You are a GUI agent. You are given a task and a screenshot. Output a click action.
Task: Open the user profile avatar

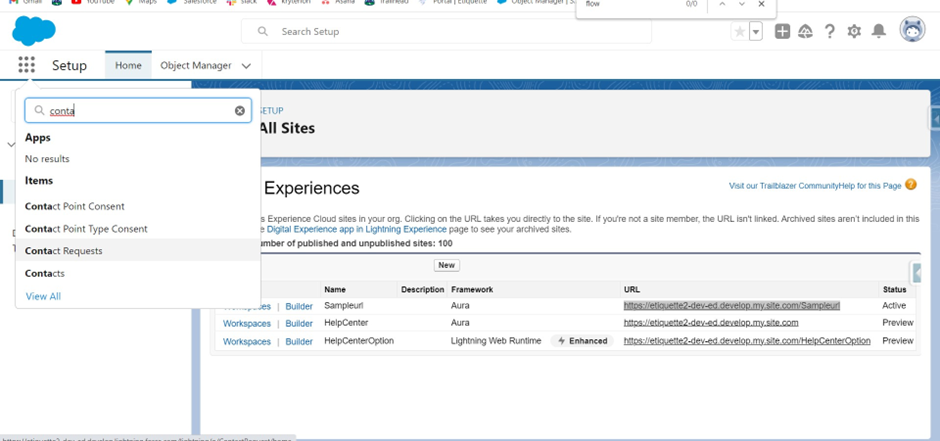pyautogui.click(x=912, y=29)
